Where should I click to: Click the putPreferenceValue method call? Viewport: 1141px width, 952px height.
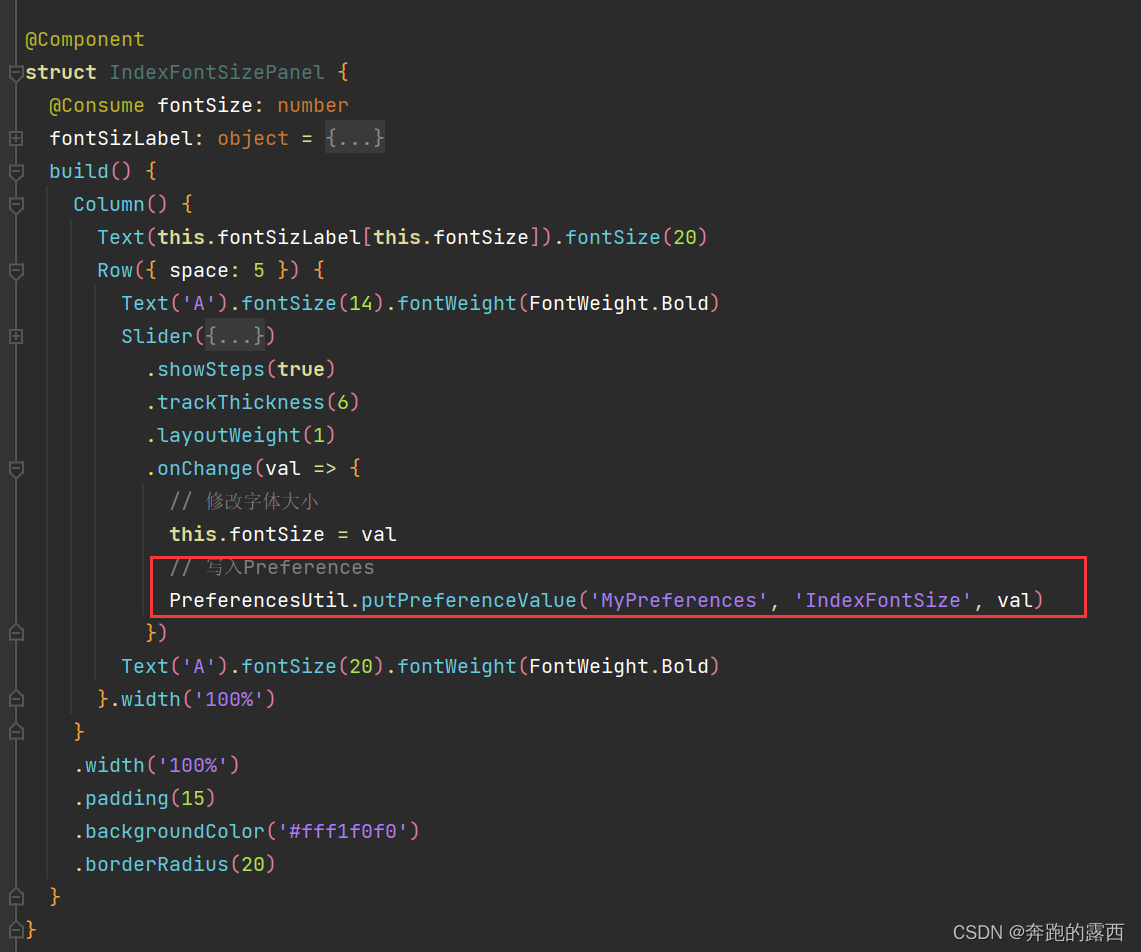(x=469, y=600)
